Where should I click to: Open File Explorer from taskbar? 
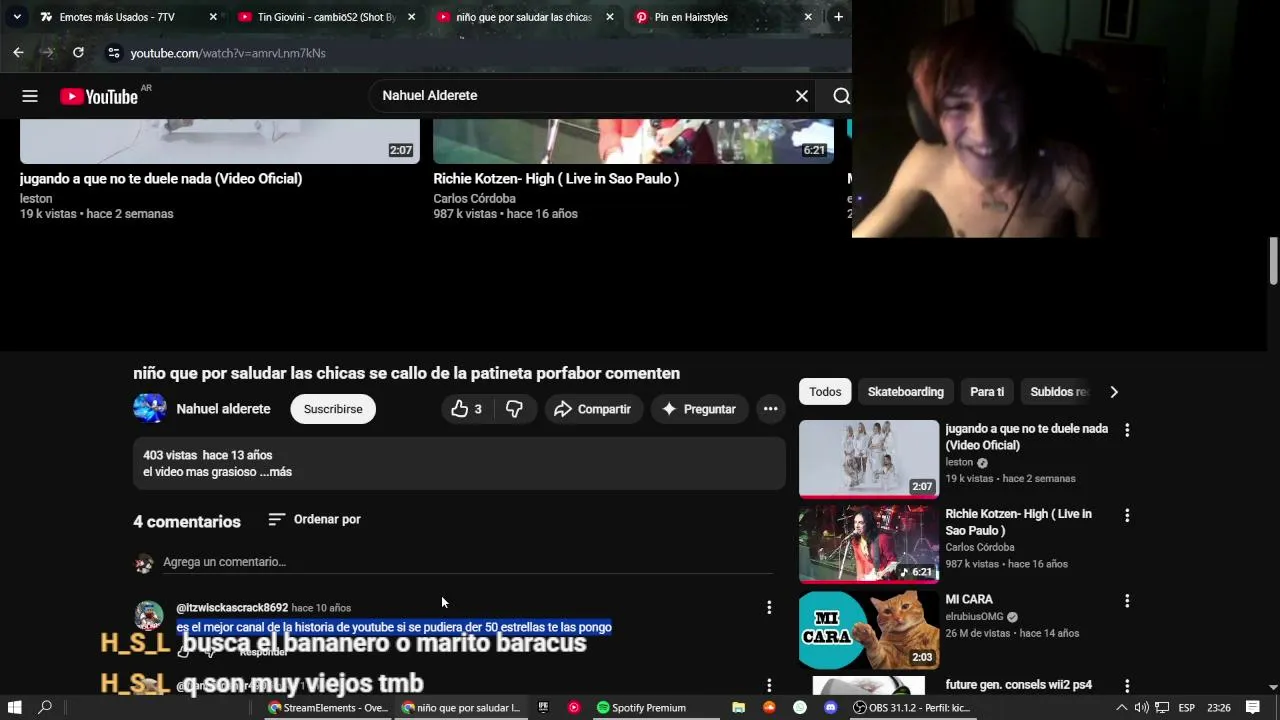pos(738,708)
